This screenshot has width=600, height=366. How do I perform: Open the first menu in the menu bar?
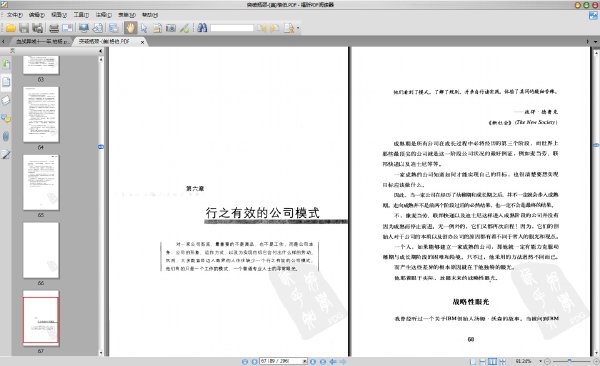pos(14,15)
